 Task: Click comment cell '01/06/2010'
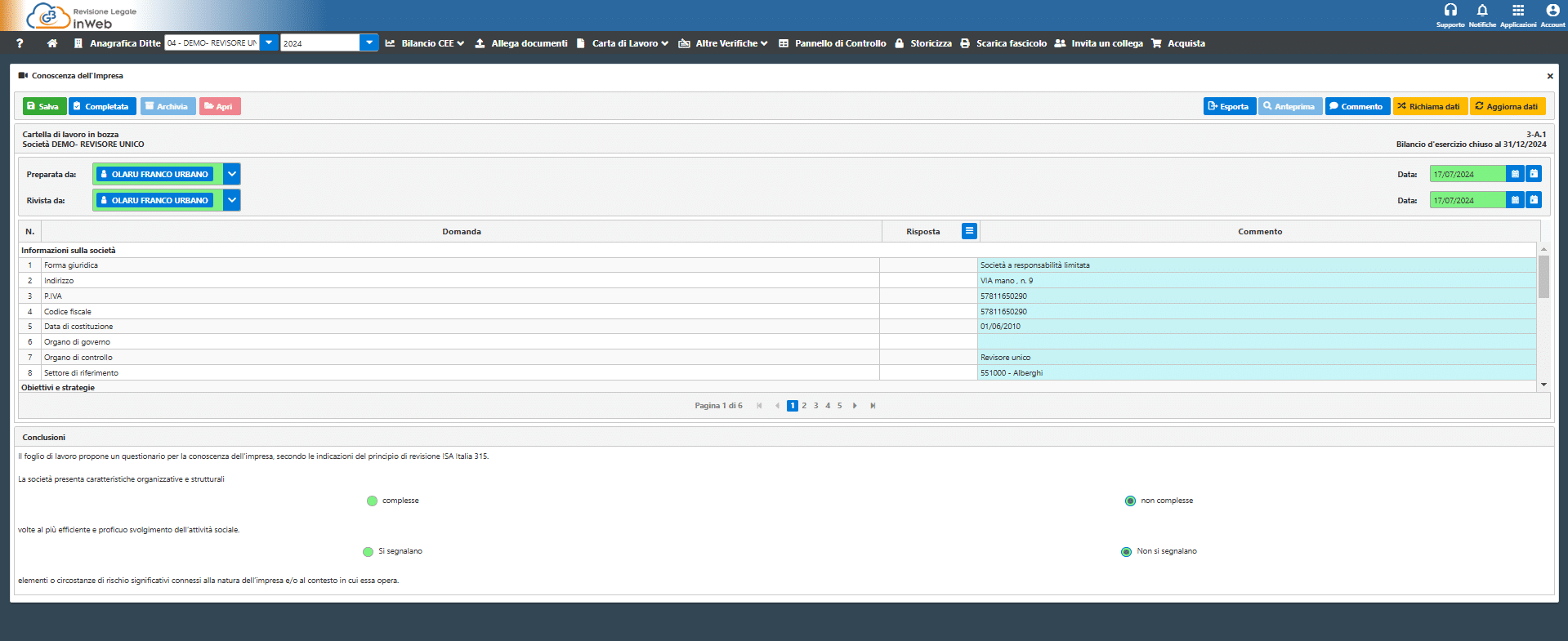pos(1257,327)
